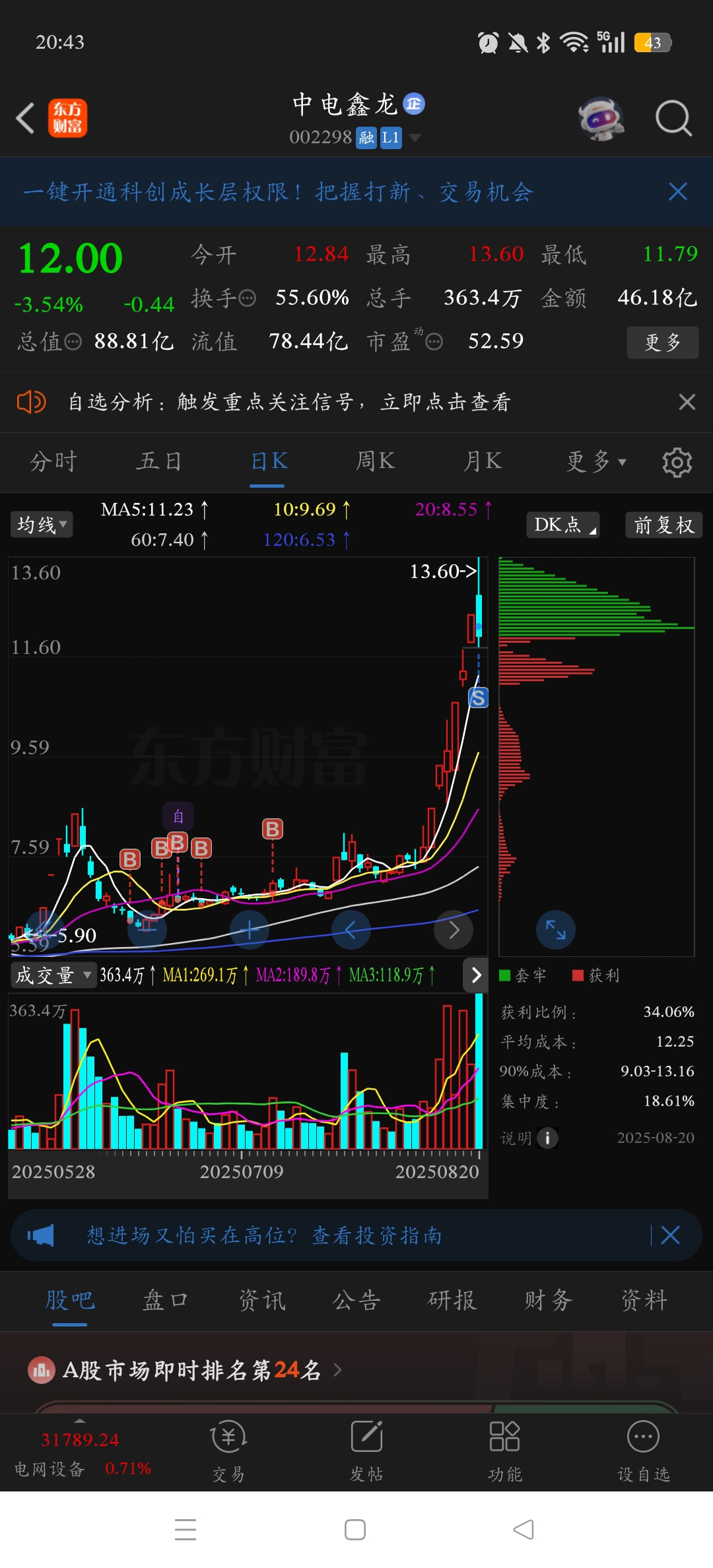
Task: Open the 均线 indicator dropdown
Action: pos(42,525)
